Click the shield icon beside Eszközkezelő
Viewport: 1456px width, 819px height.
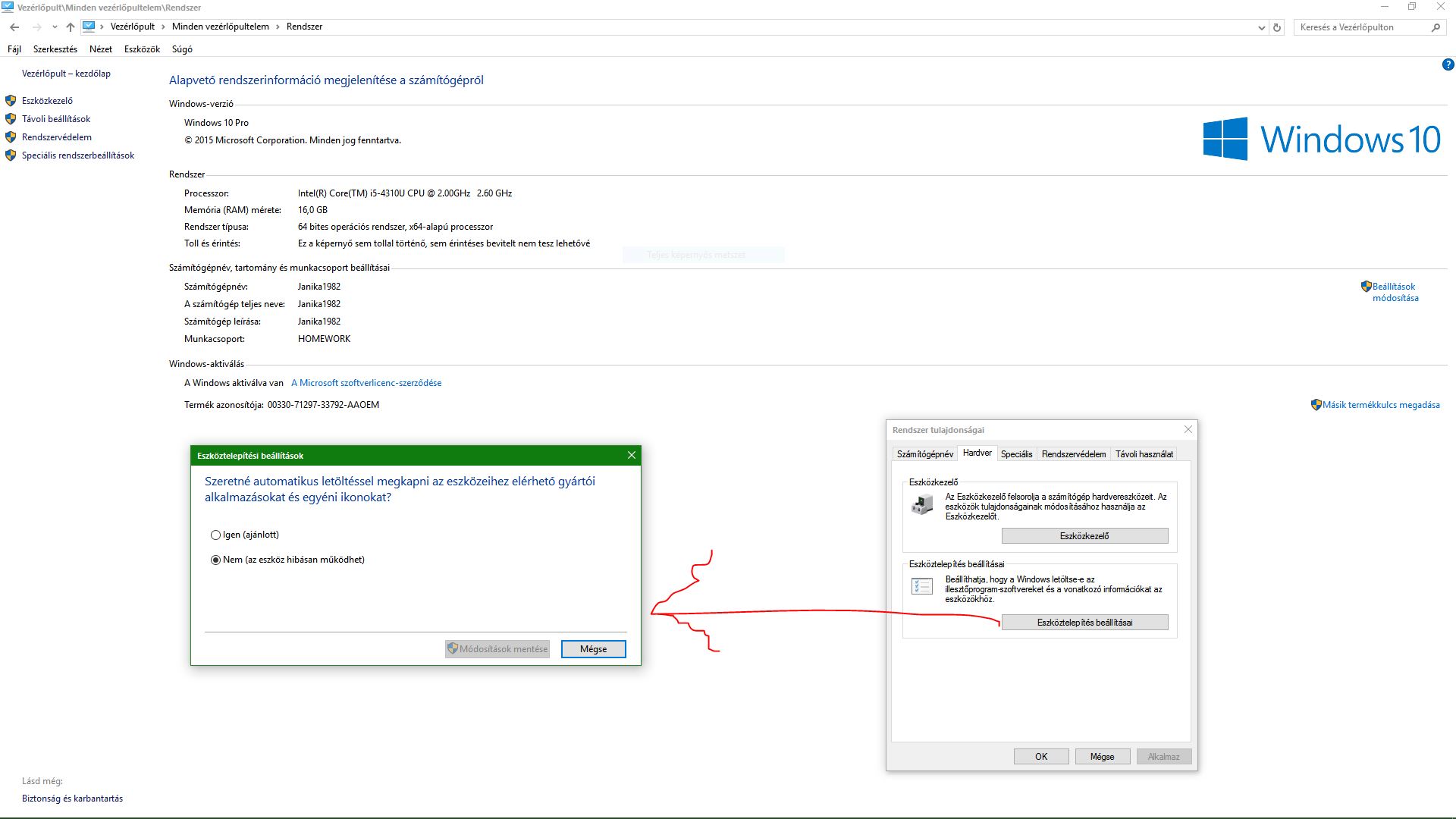[x=11, y=101]
